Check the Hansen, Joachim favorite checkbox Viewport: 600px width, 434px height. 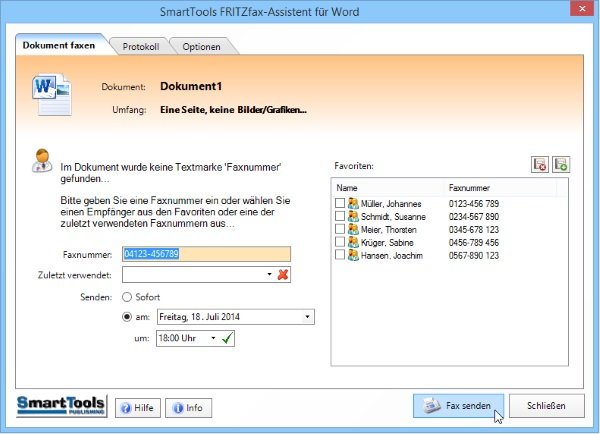340,255
